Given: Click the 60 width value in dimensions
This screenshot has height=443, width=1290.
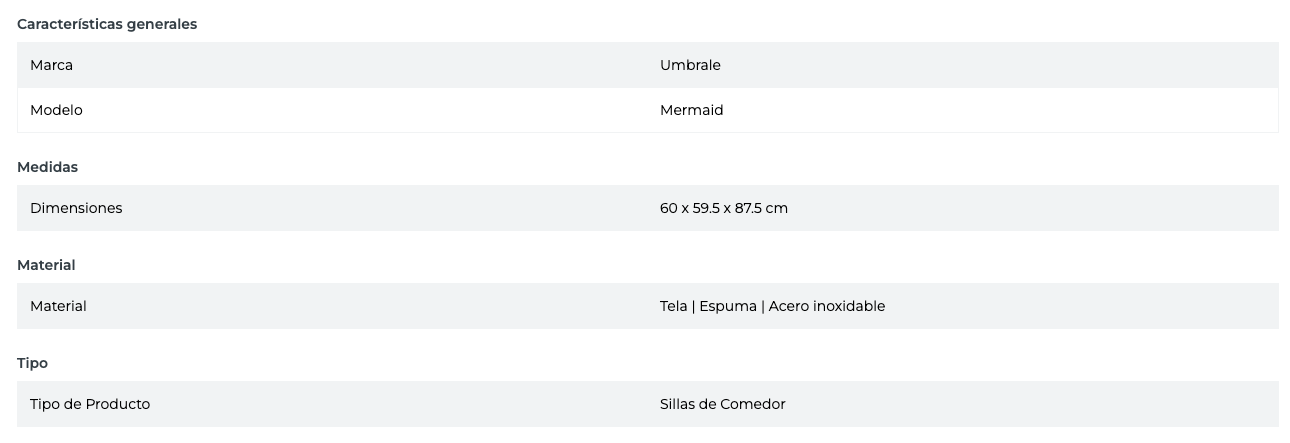Looking at the screenshot, I should tap(669, 208).
